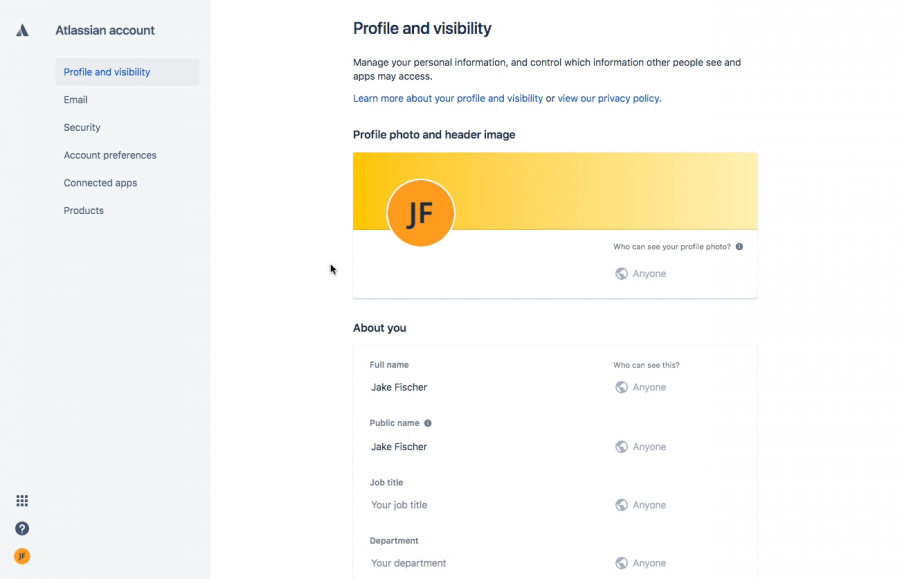
Task: Open the JF avatar at bottom left
Action: pos(22,555)
